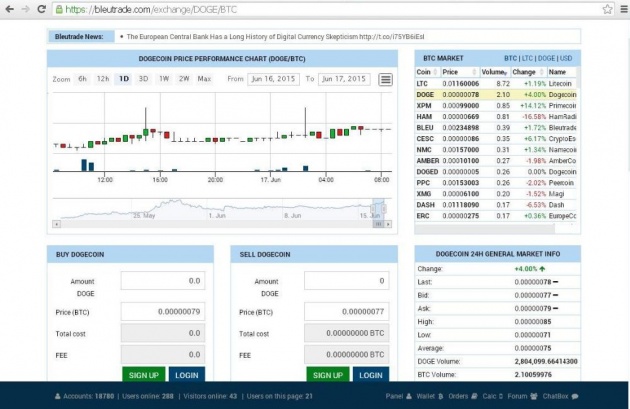Open the Forum footer link
Image resolution: width=630 pixels, height=409 pixels.
522,396
